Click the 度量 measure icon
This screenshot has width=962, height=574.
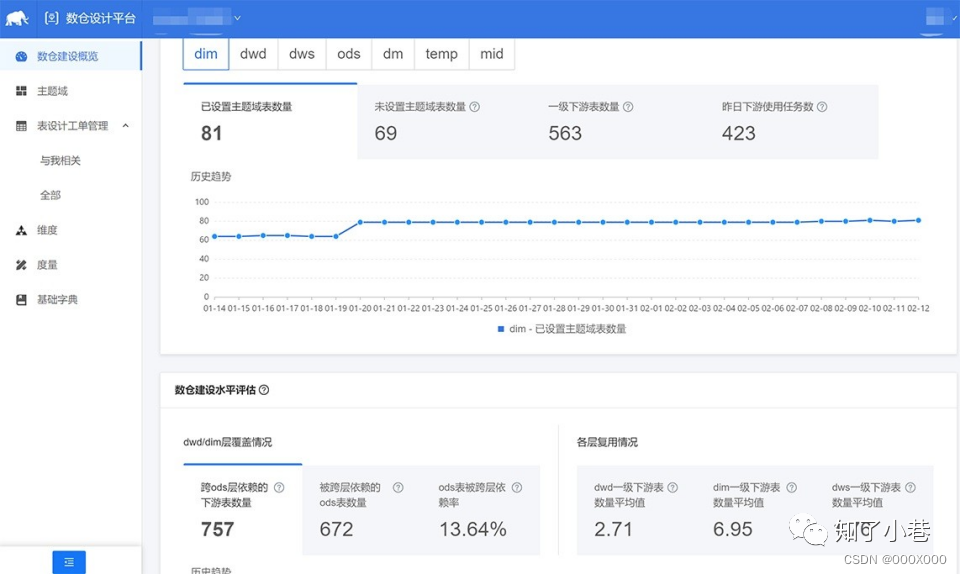tap(21, 265)
